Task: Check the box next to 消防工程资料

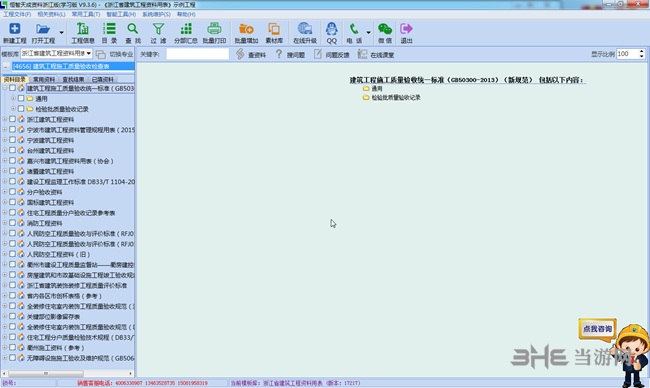Action: click(12, 223)
